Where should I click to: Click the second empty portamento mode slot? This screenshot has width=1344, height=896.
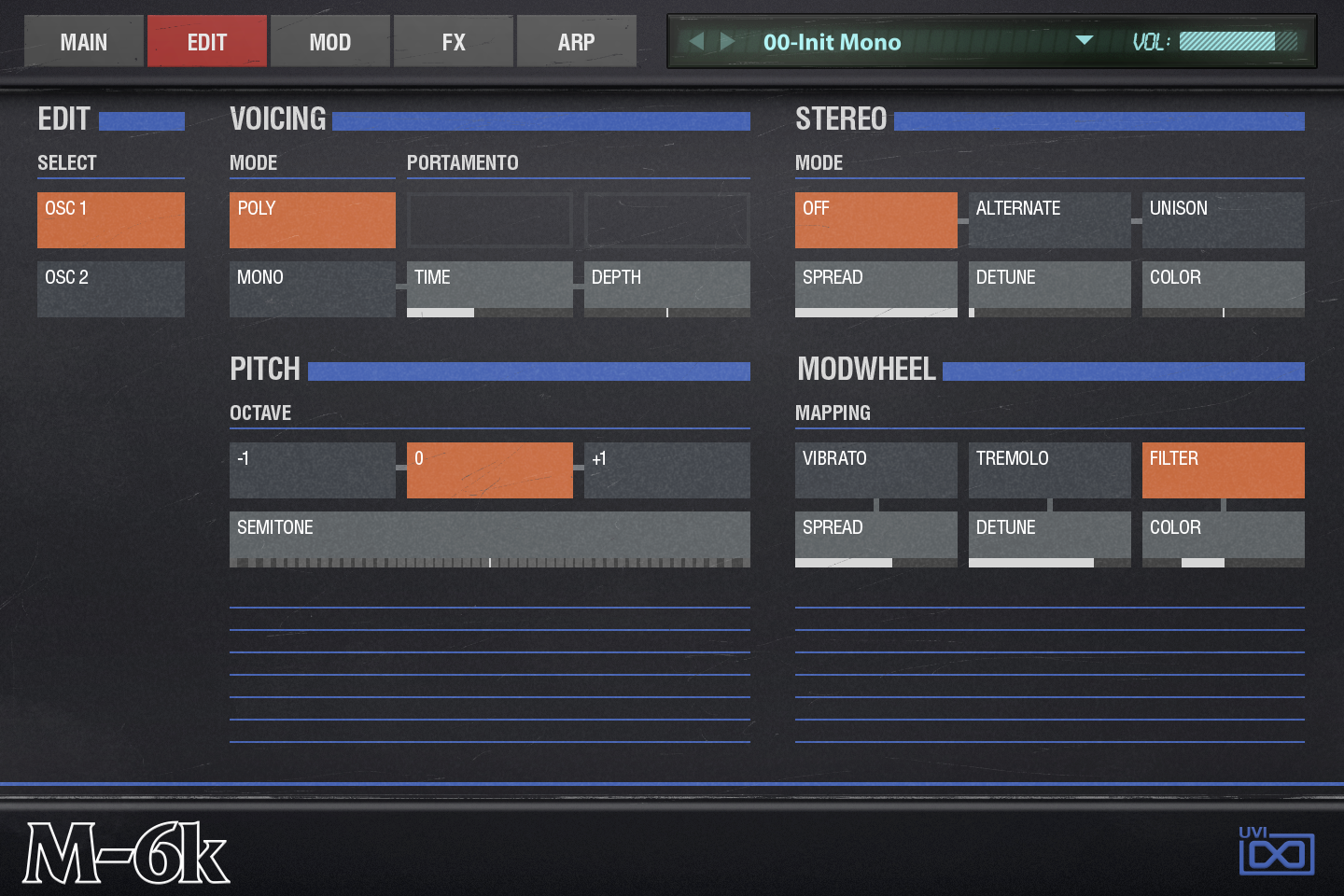667,220
